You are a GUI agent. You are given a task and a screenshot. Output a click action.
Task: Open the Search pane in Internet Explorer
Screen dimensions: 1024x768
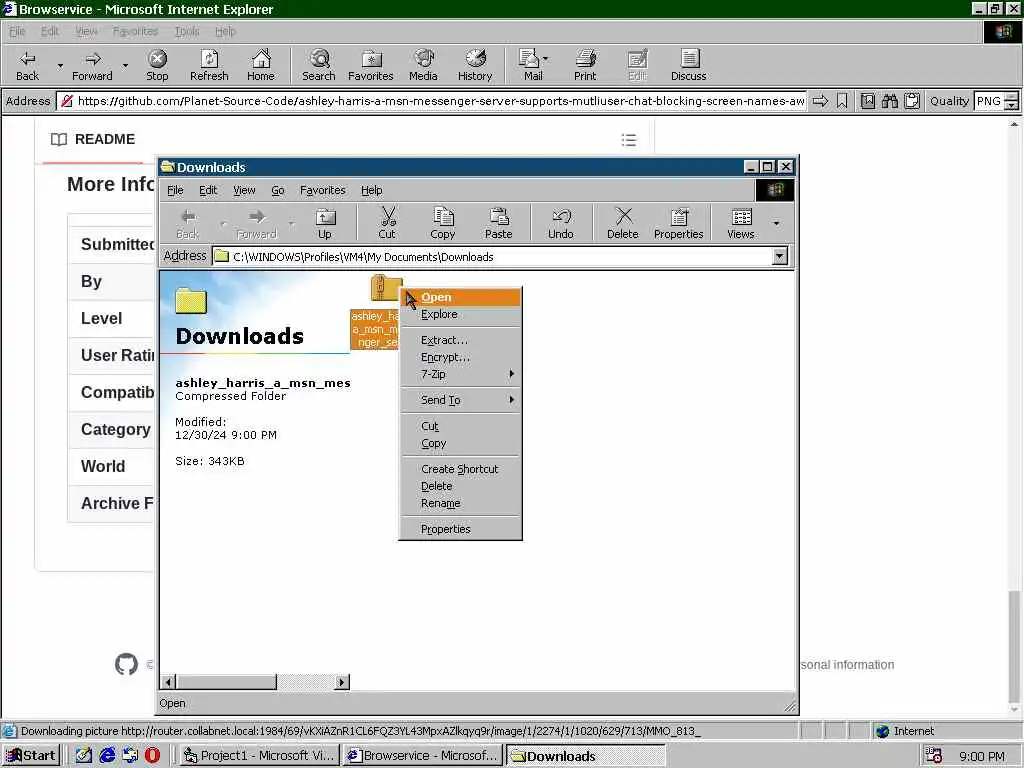(319, 65)
